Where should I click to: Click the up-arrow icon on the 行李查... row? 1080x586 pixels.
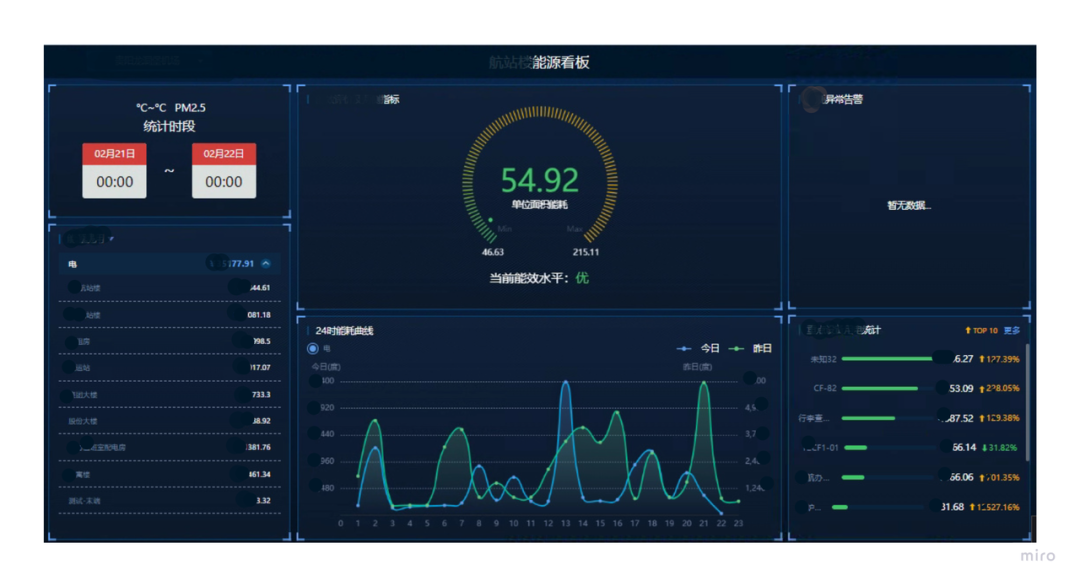coord(982,419)
